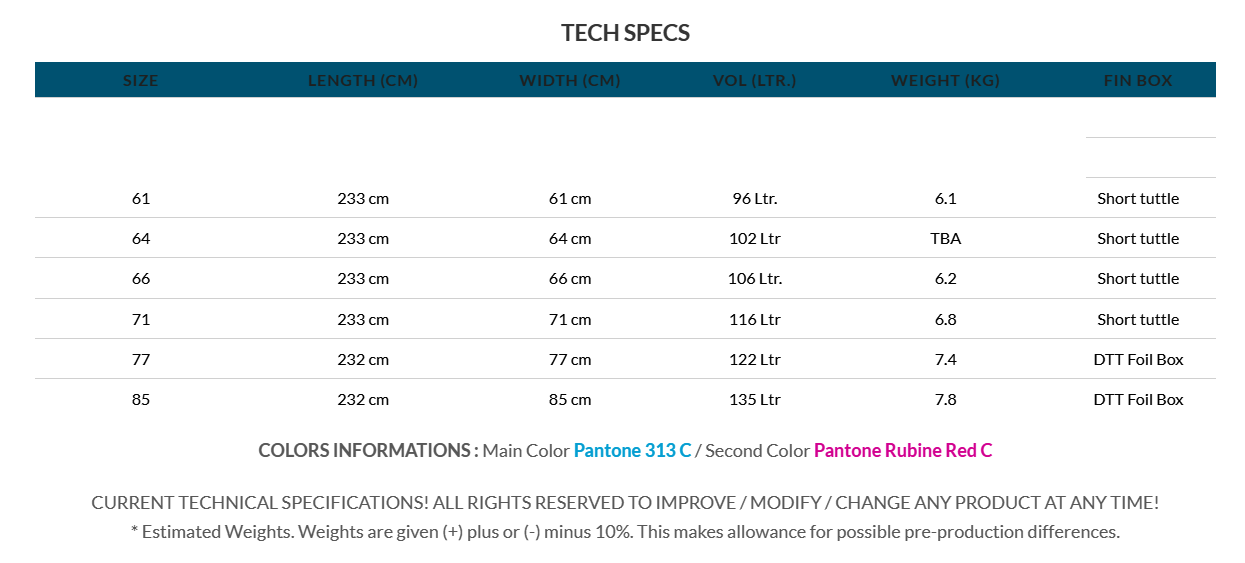This screenshot has width=1245, height=563.
Task: Click the TBA weight cell
Action: tap(945, 238)
